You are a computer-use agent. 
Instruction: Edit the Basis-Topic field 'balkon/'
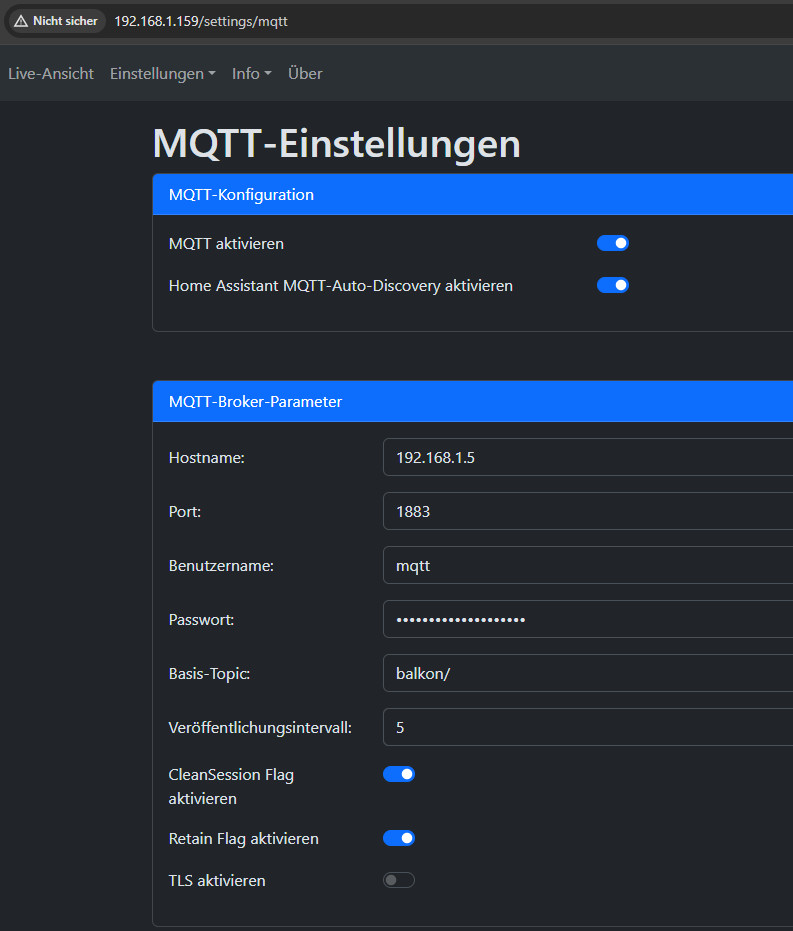pos(587,673)
